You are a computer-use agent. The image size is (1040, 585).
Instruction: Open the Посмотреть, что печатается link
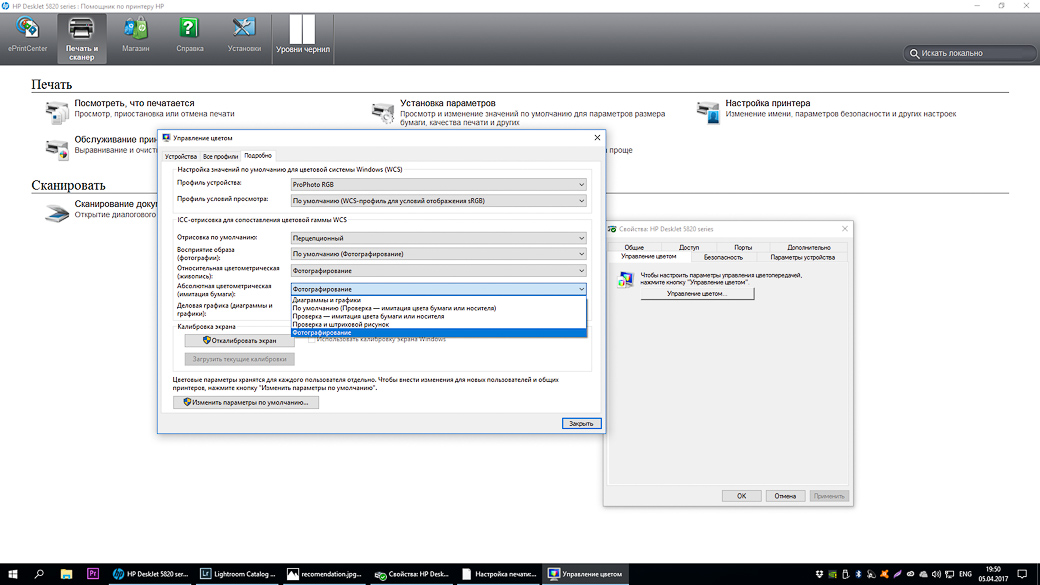click(134, 103)
